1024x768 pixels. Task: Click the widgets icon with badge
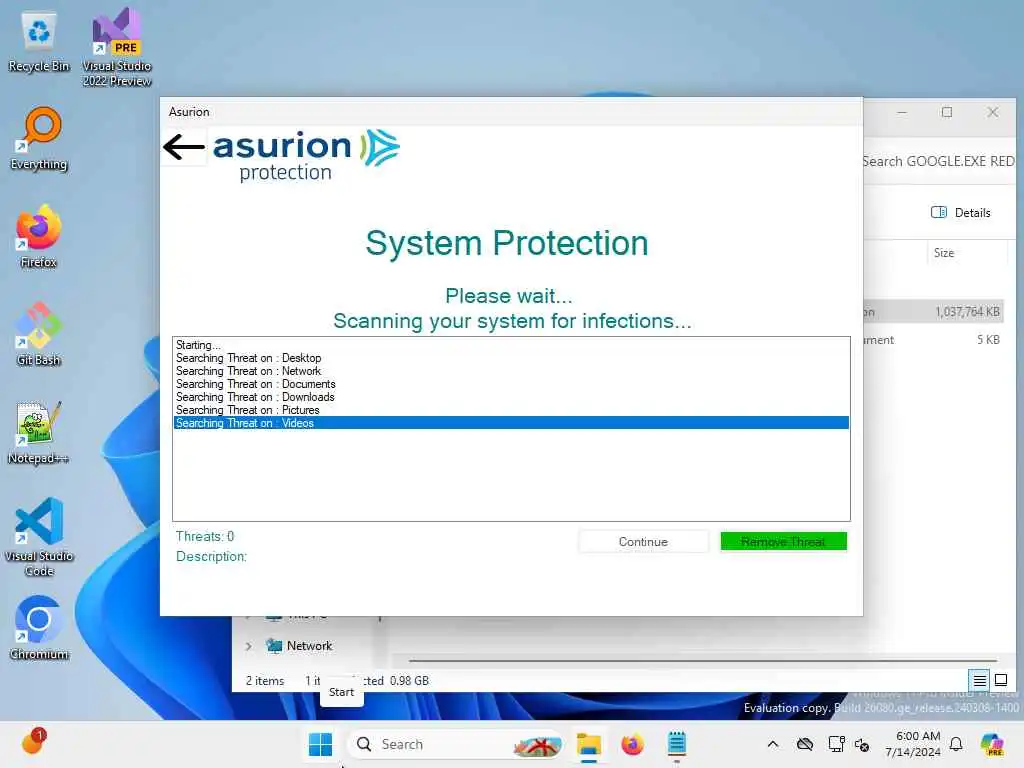pos(33,743)
